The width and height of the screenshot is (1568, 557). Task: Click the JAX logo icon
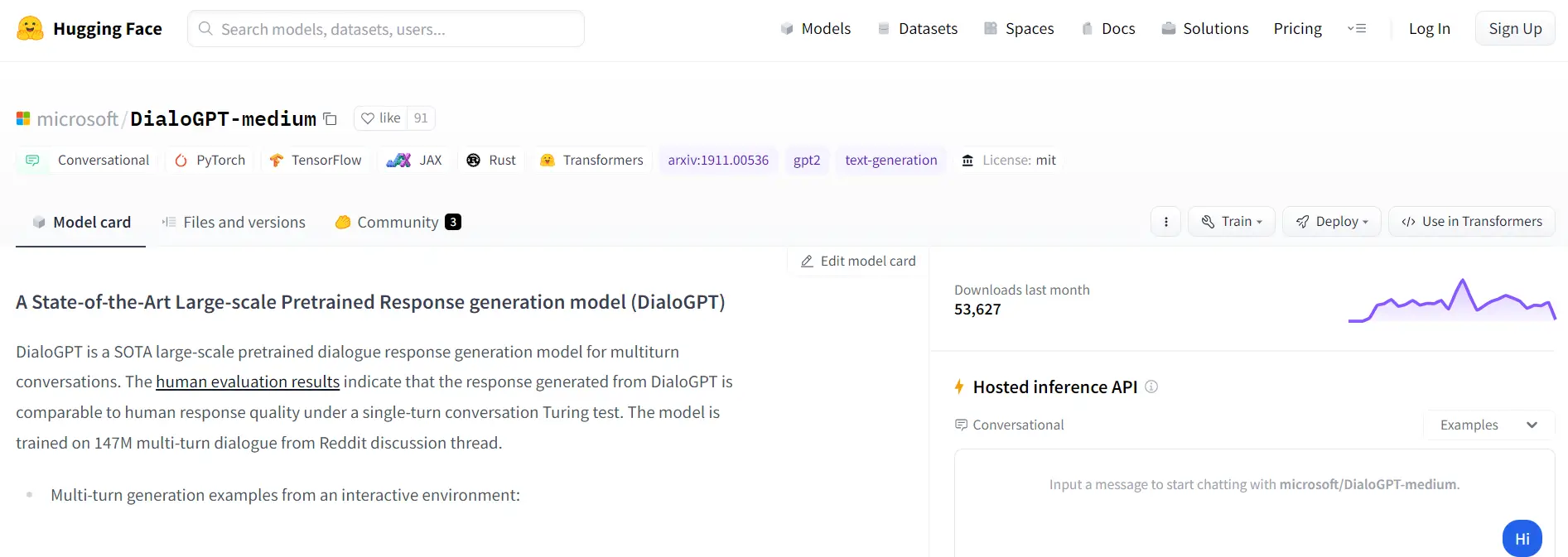(398, 161)
